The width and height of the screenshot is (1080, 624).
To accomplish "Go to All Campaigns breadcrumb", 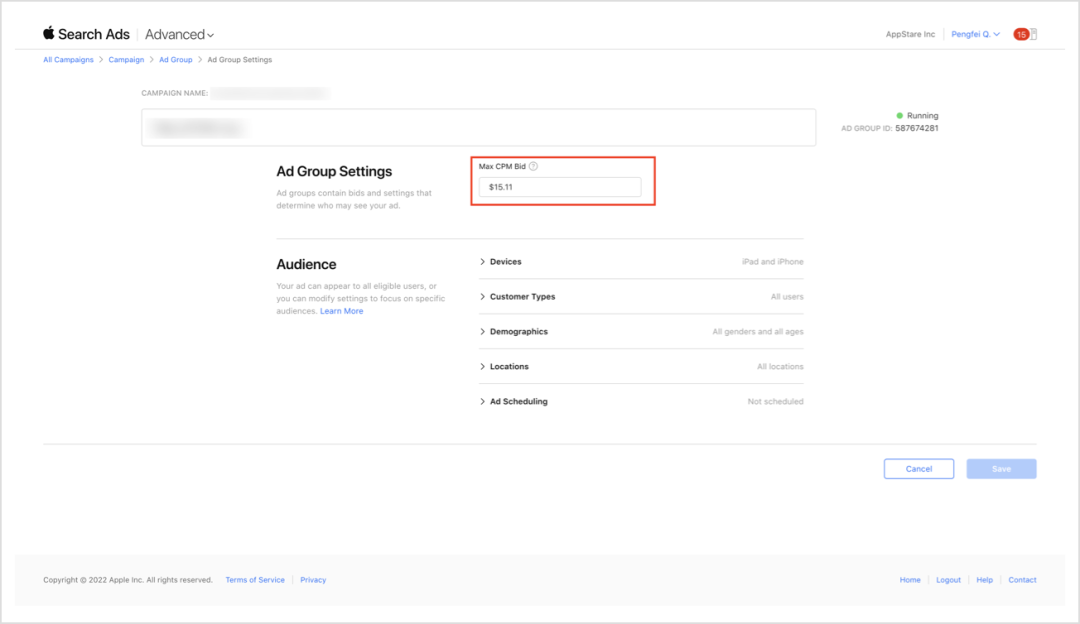I will point(68,60).
